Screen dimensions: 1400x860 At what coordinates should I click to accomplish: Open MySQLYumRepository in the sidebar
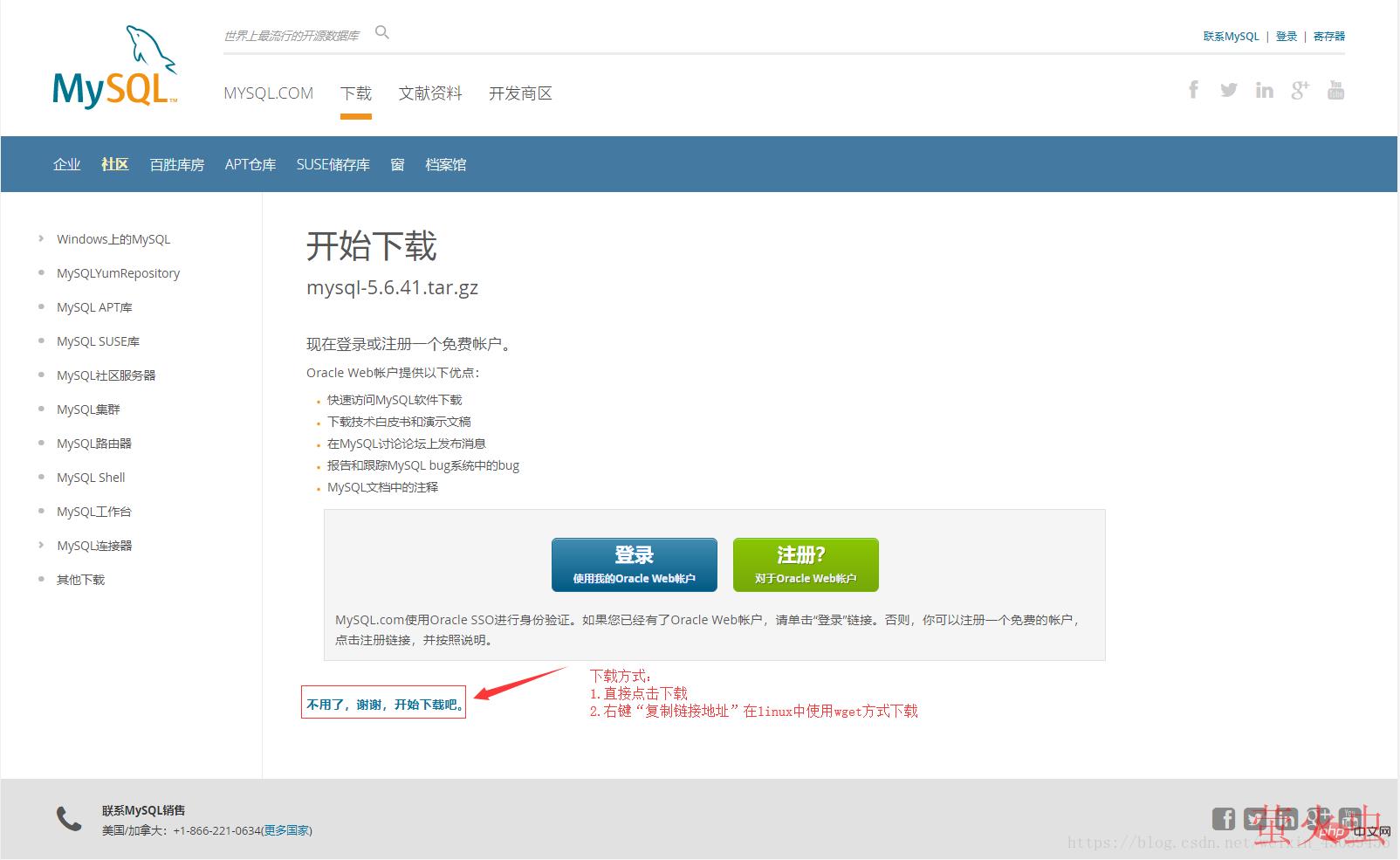(119, 273)
